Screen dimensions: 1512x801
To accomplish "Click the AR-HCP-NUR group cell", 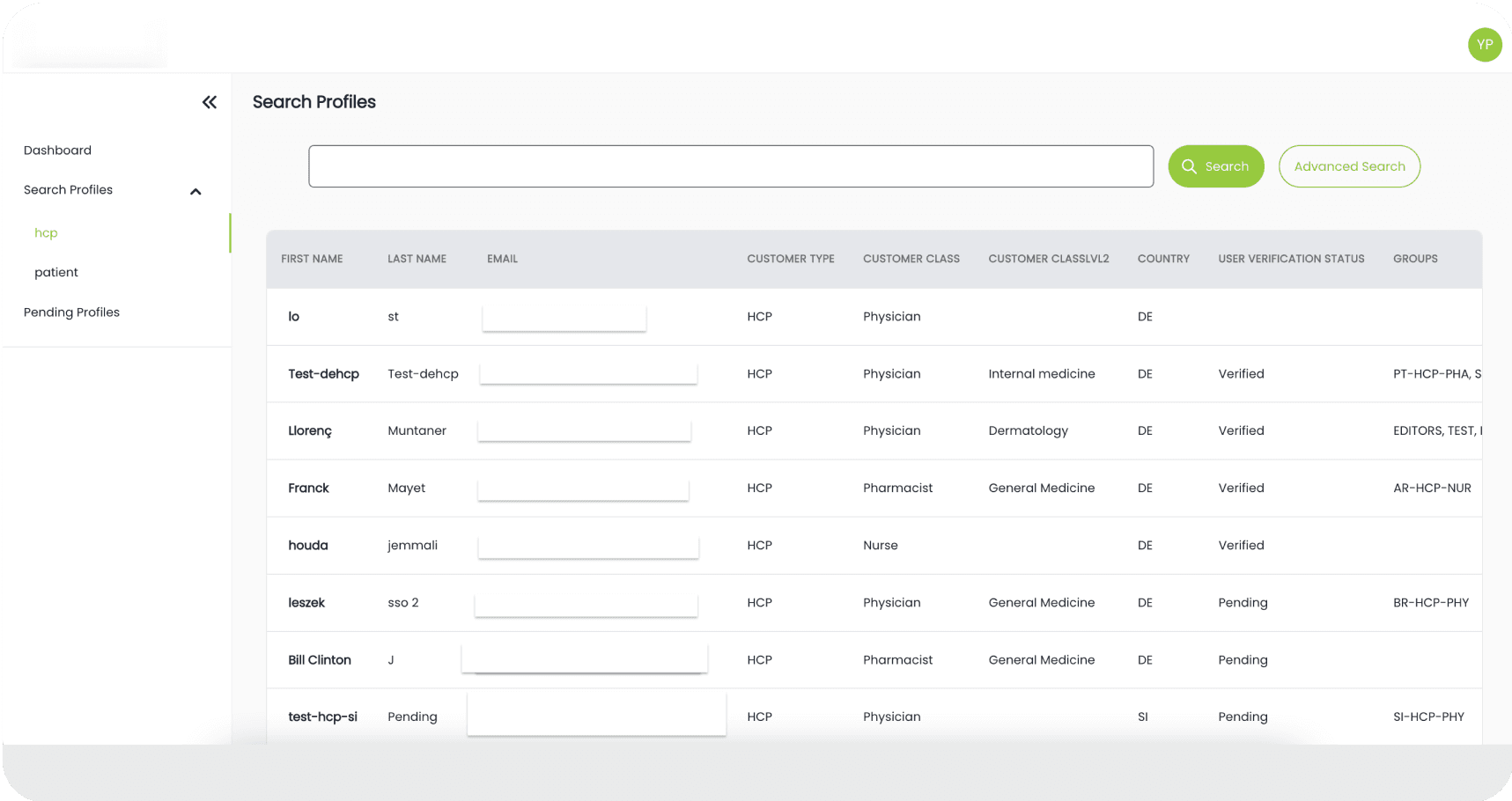I will (1432, 489).
